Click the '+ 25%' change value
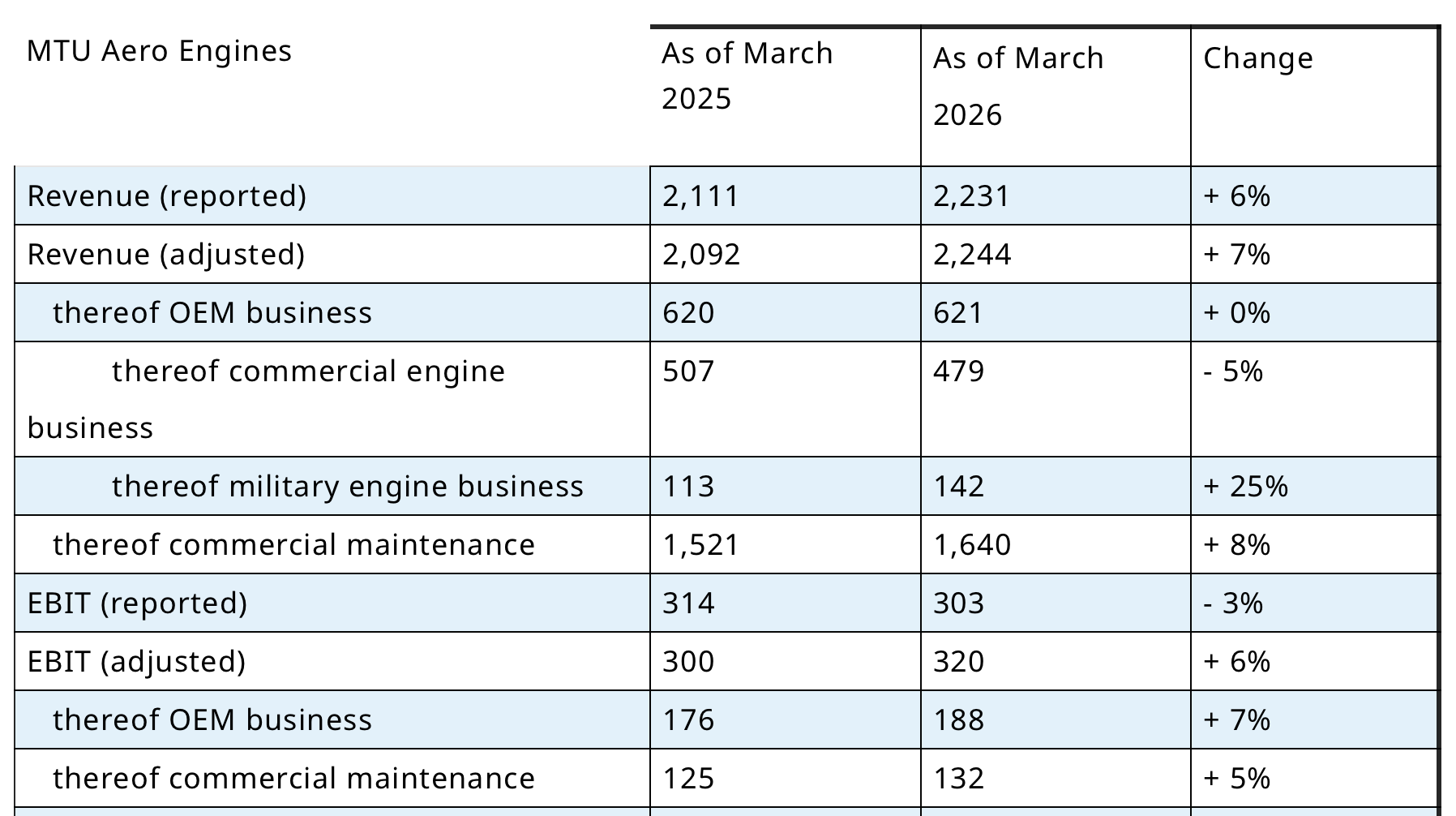Image resolution: width=1456 pixels, height=816 pixels. click(1245, 487)
